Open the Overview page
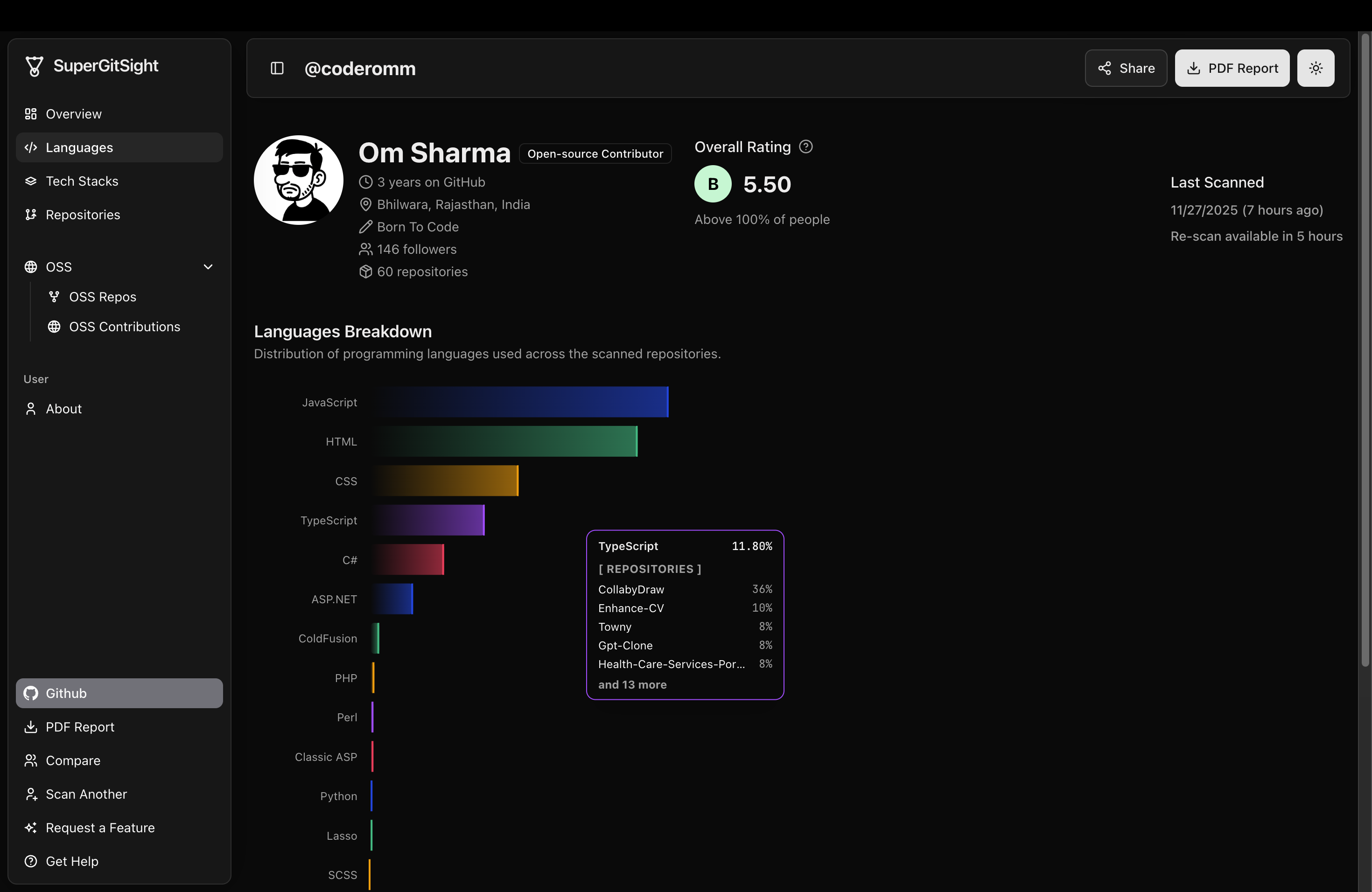The image size is (1372, 892). pyautogui.click(x=73, y=114)
